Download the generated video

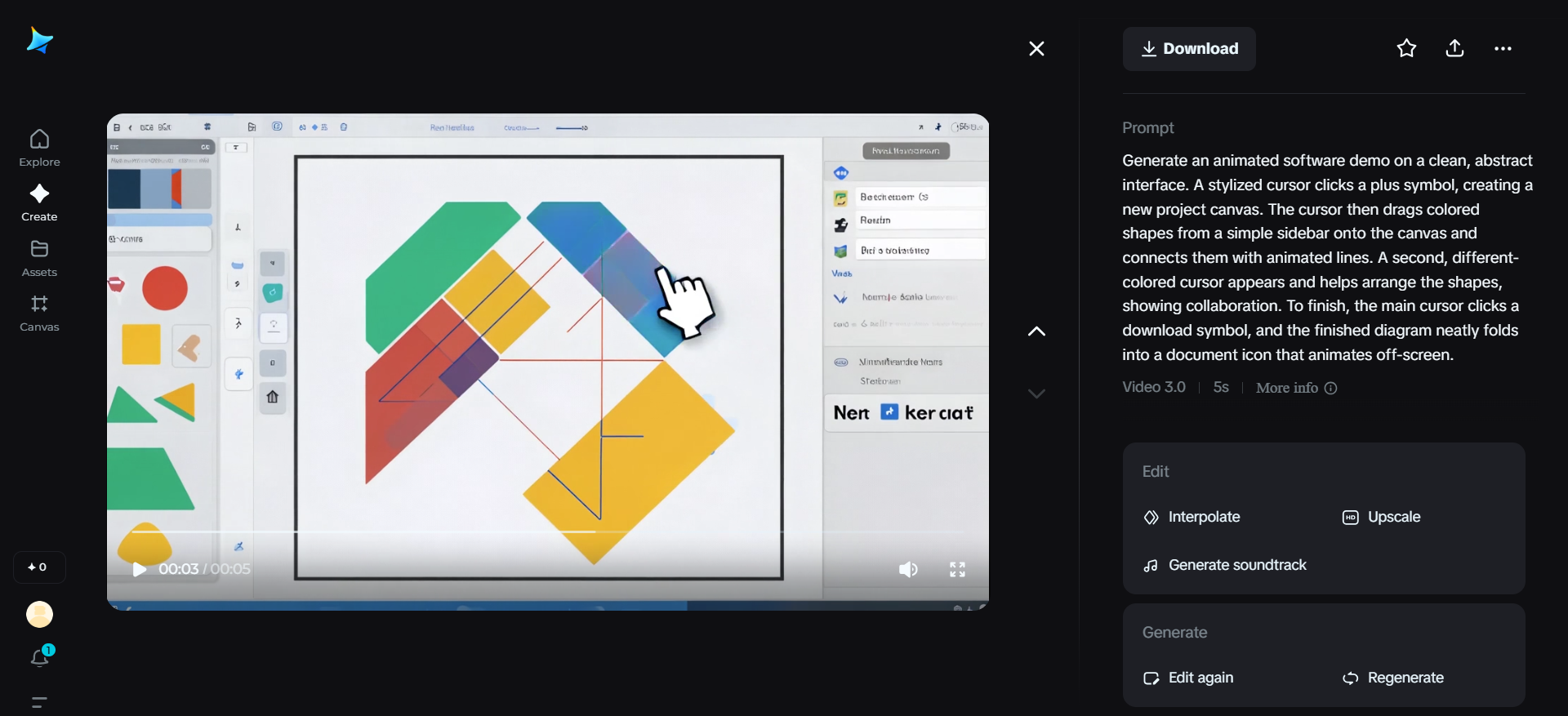pos(1189,49)
